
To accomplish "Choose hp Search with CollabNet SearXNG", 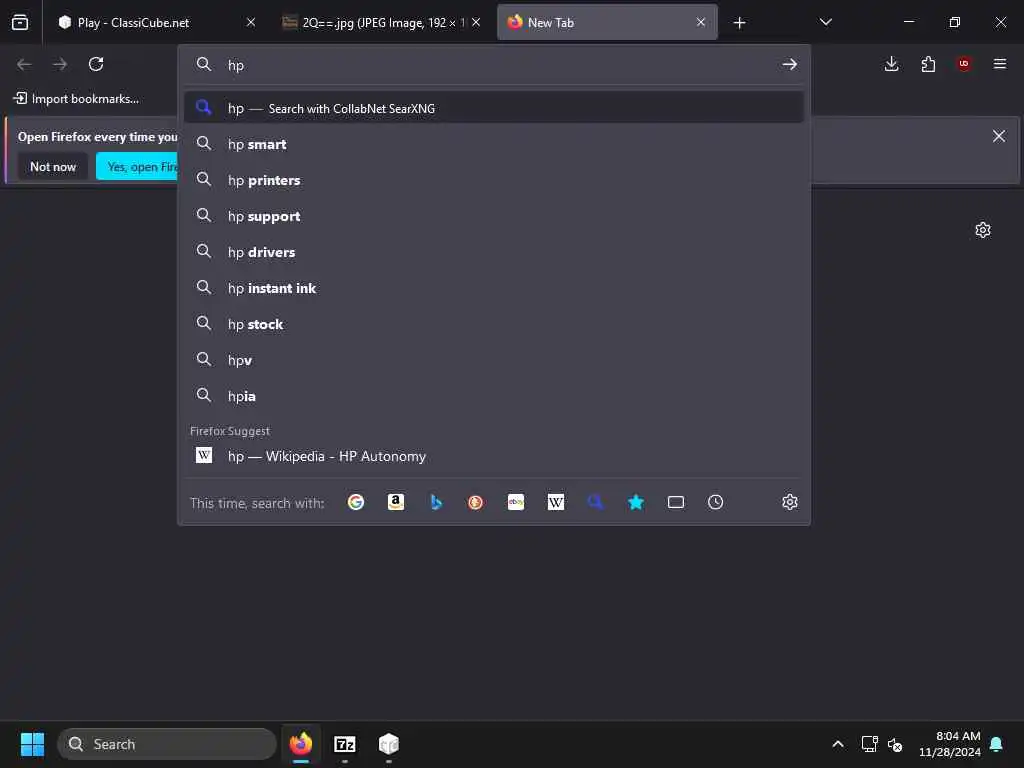I will [x=494, y=108].
